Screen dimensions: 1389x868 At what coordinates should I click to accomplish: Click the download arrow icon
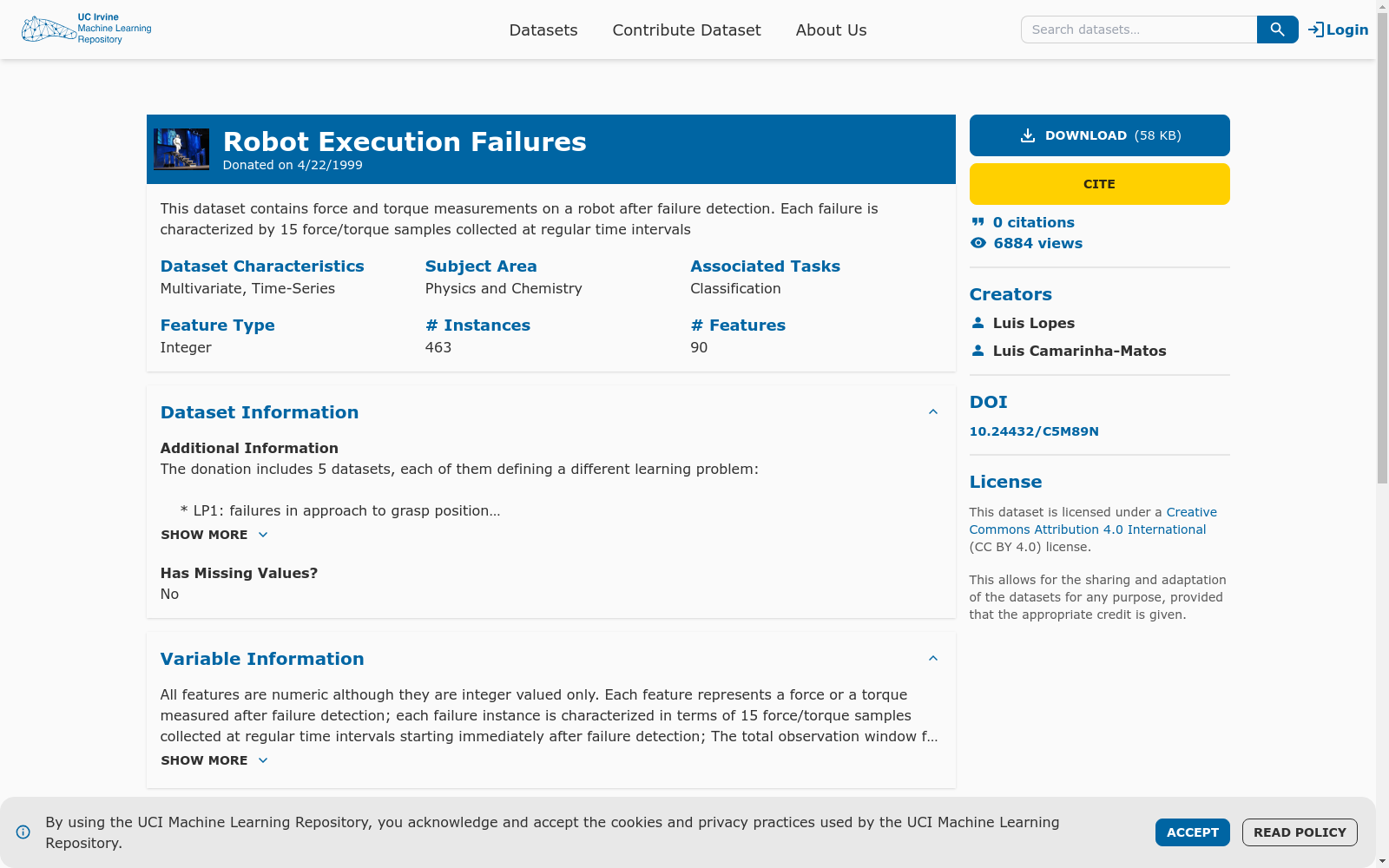click(x=1028, y=135)
